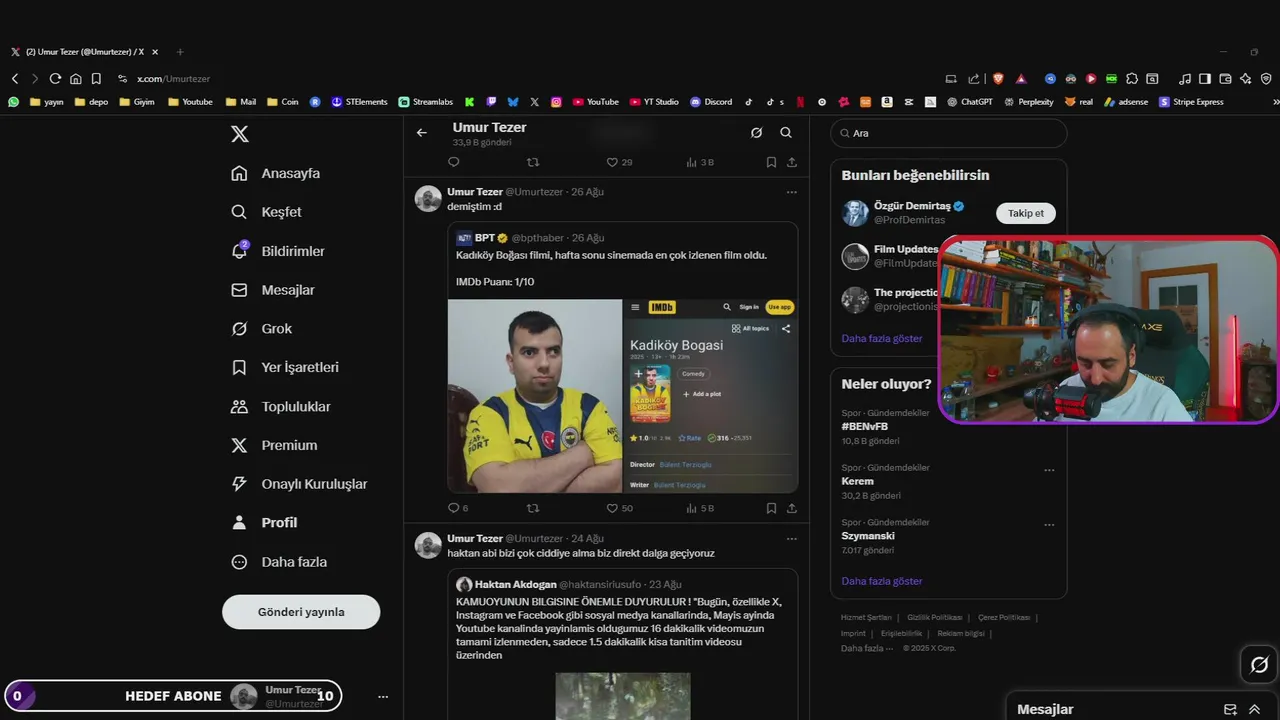Expand footer 'Daha fazla ···' links
1280x720 pixels.
pos(867,648)
